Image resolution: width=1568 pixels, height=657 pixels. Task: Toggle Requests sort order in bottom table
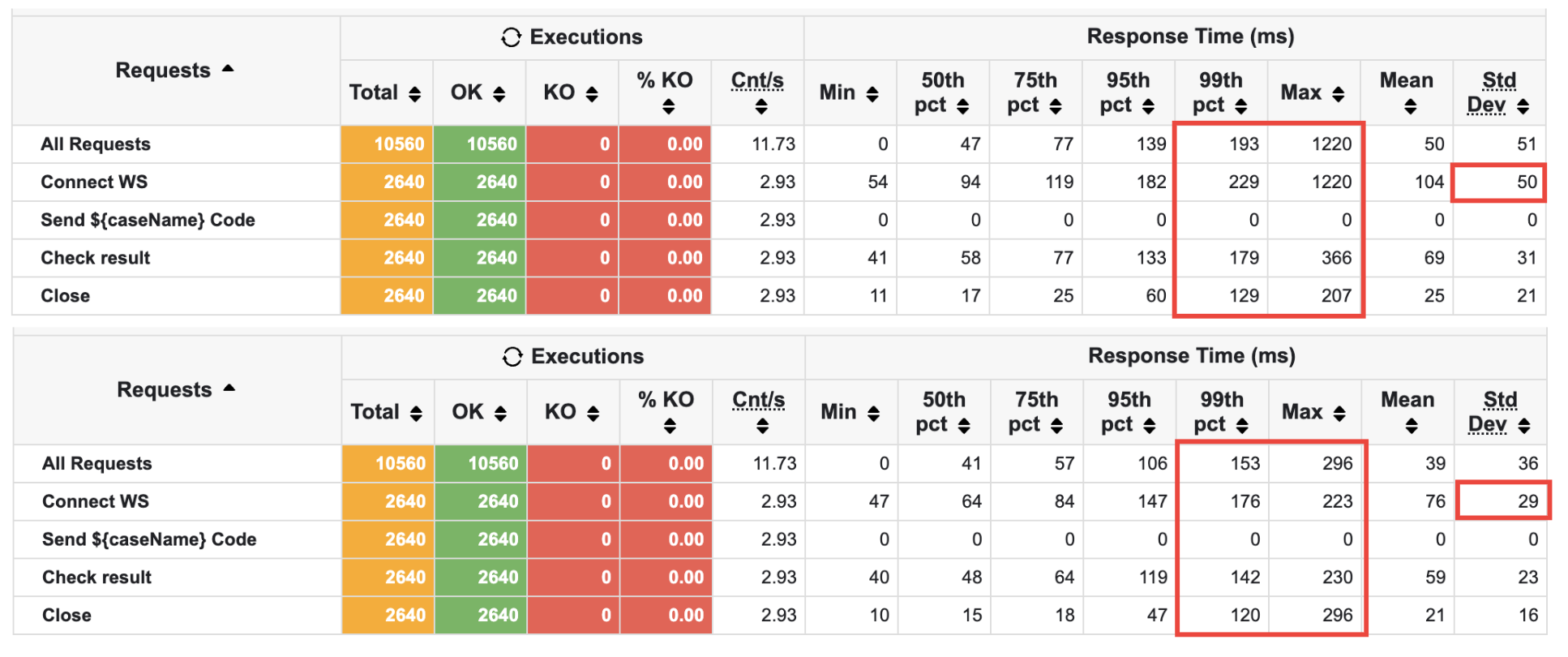tap(229, 389)
